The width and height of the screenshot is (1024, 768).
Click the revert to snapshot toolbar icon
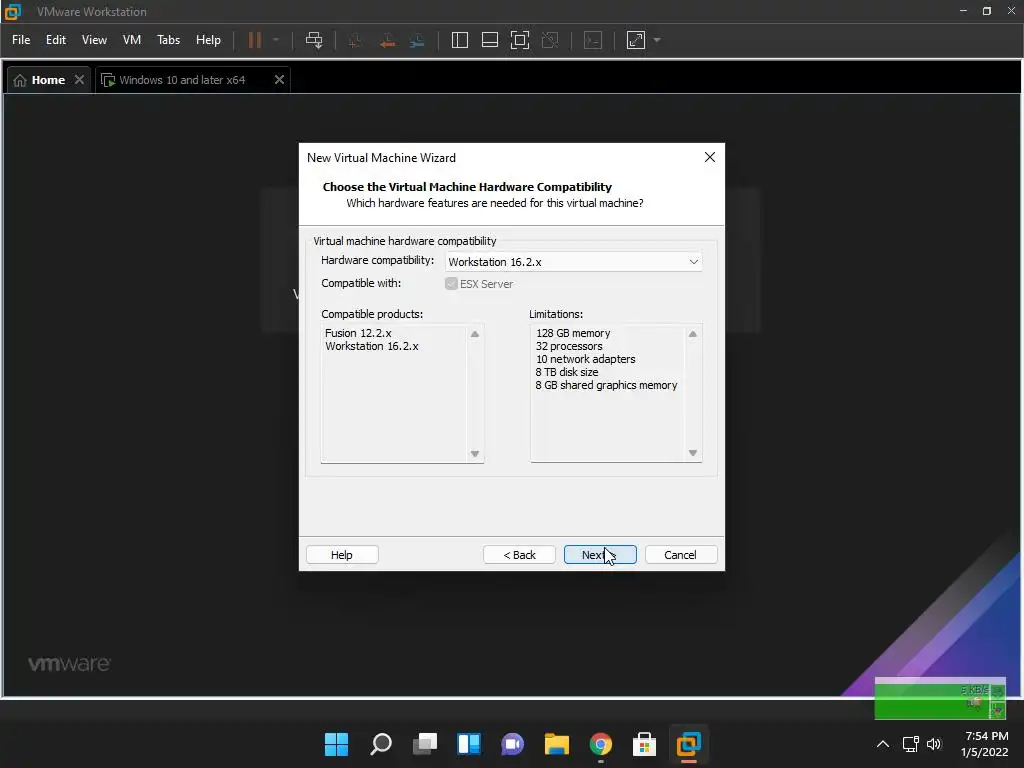387,40
